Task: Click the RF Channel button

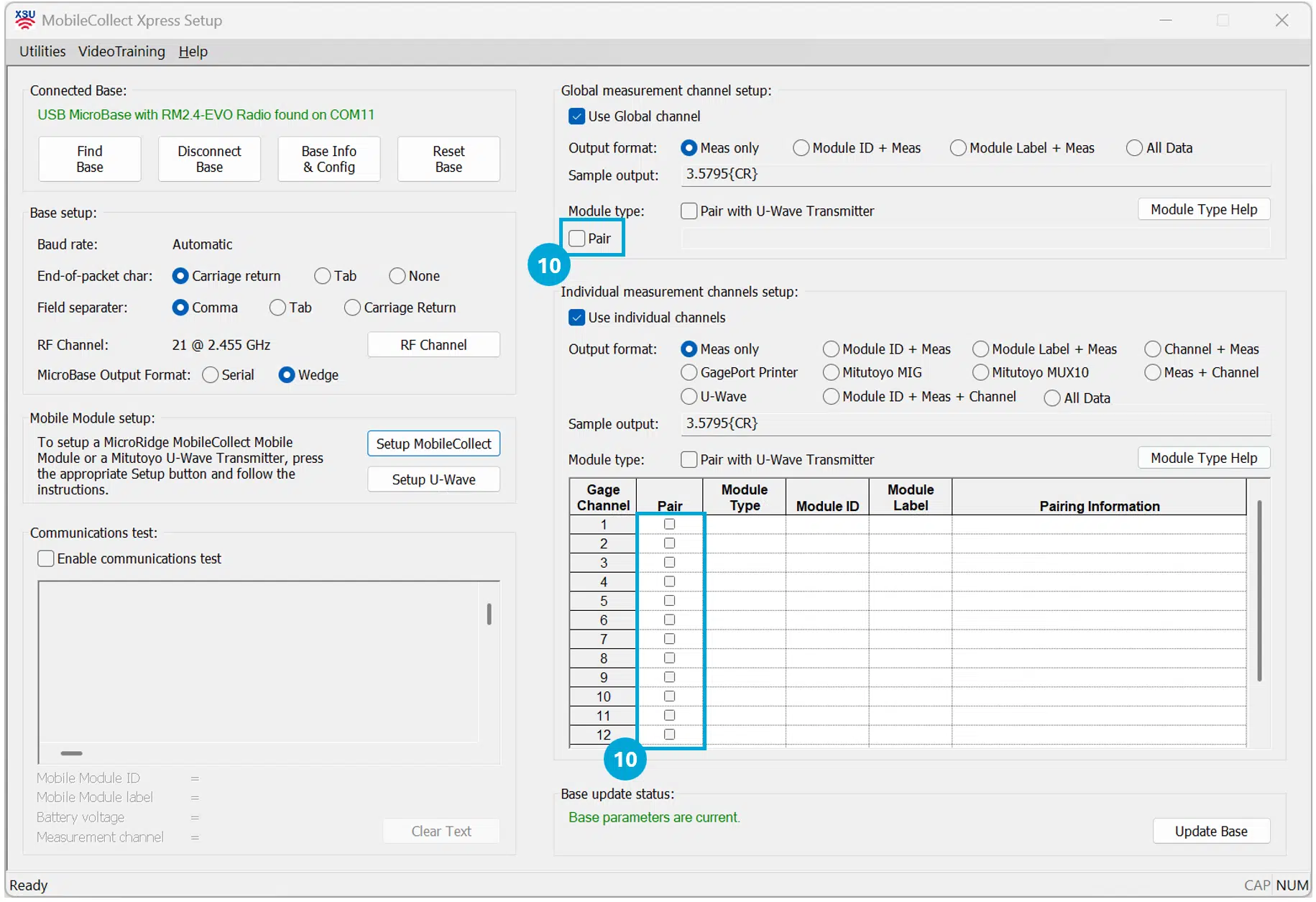Action: click(x=433, y=345)
